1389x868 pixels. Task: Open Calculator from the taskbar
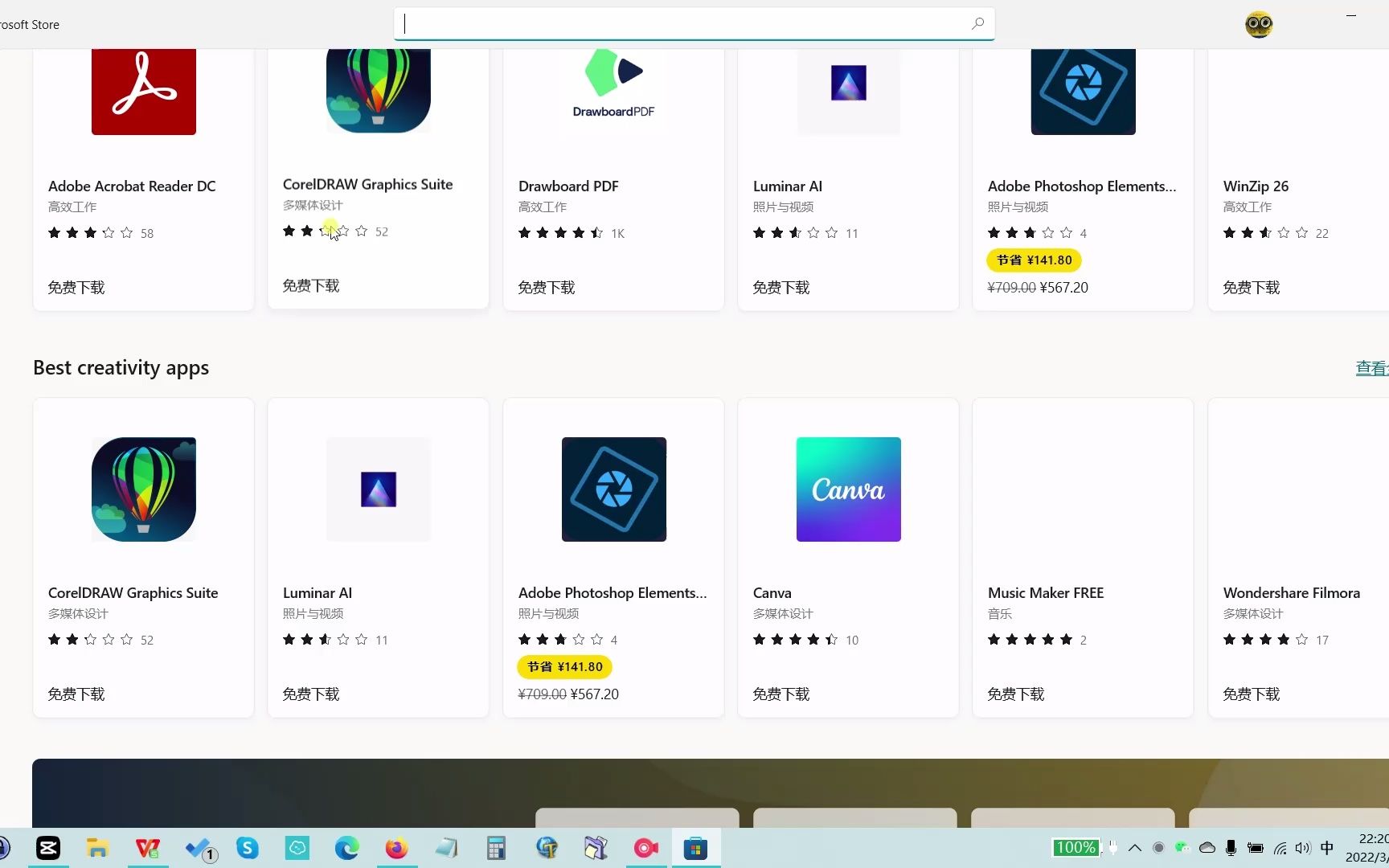(x=497, y=848)
